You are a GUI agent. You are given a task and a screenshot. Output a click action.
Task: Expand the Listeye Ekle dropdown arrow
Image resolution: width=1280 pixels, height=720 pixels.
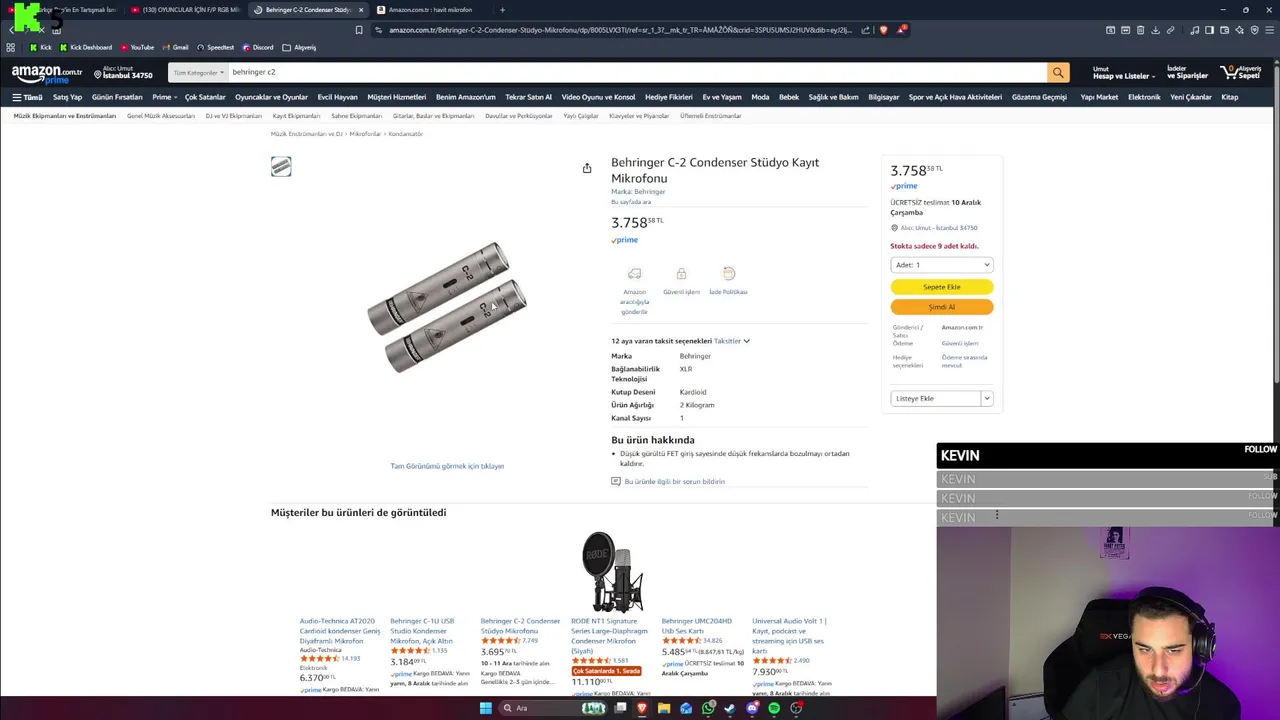click(x=986, y=398)
